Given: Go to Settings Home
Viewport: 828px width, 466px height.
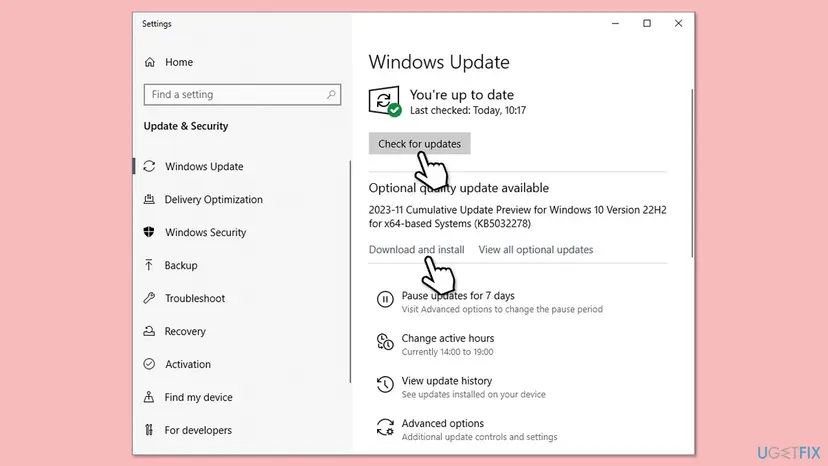Looking at the screenshot, I should click(x=178, y=62).
